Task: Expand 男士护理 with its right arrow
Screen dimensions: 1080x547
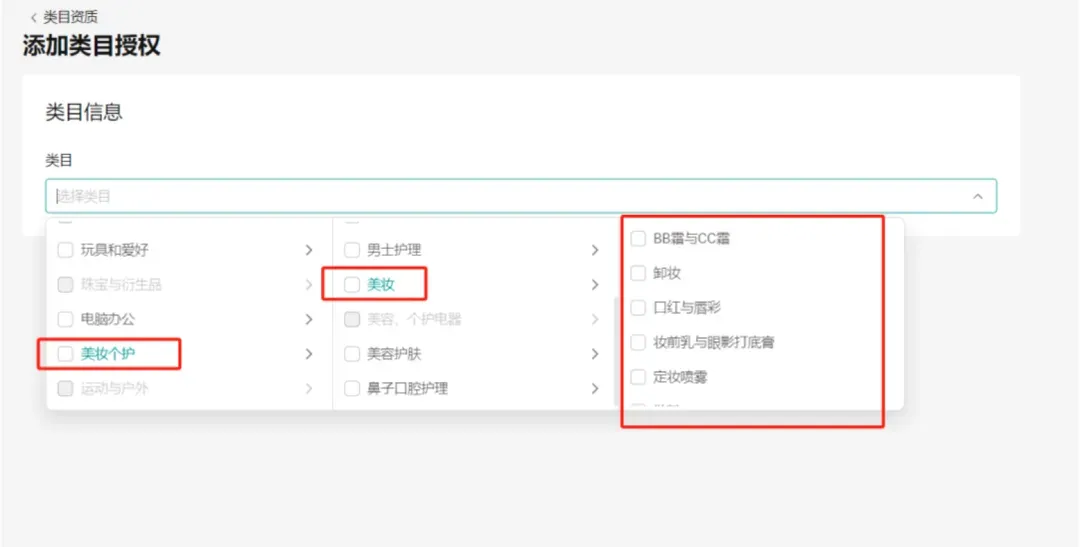Action: coord(595,250)
